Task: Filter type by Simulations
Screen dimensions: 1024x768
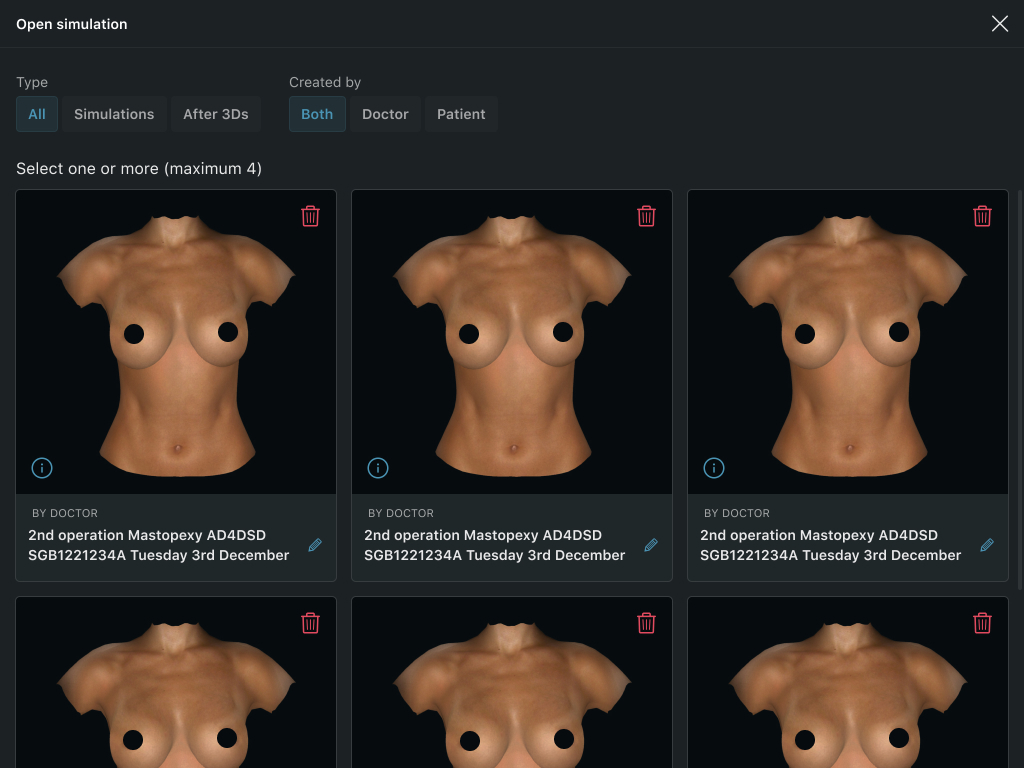Action: point(114,114)
